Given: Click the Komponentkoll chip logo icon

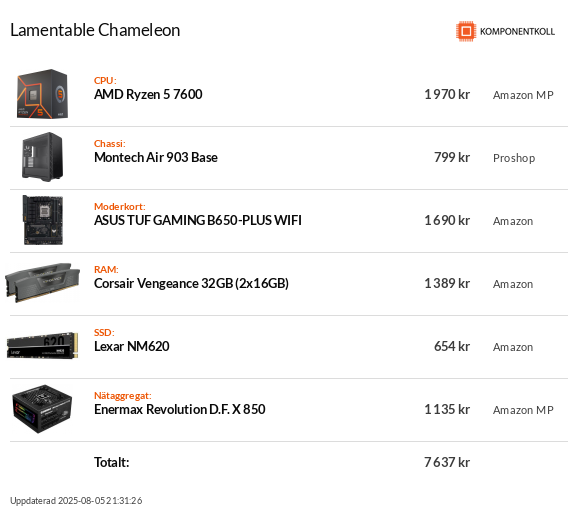Looking at the screenshot, I should tap(466, 31).
